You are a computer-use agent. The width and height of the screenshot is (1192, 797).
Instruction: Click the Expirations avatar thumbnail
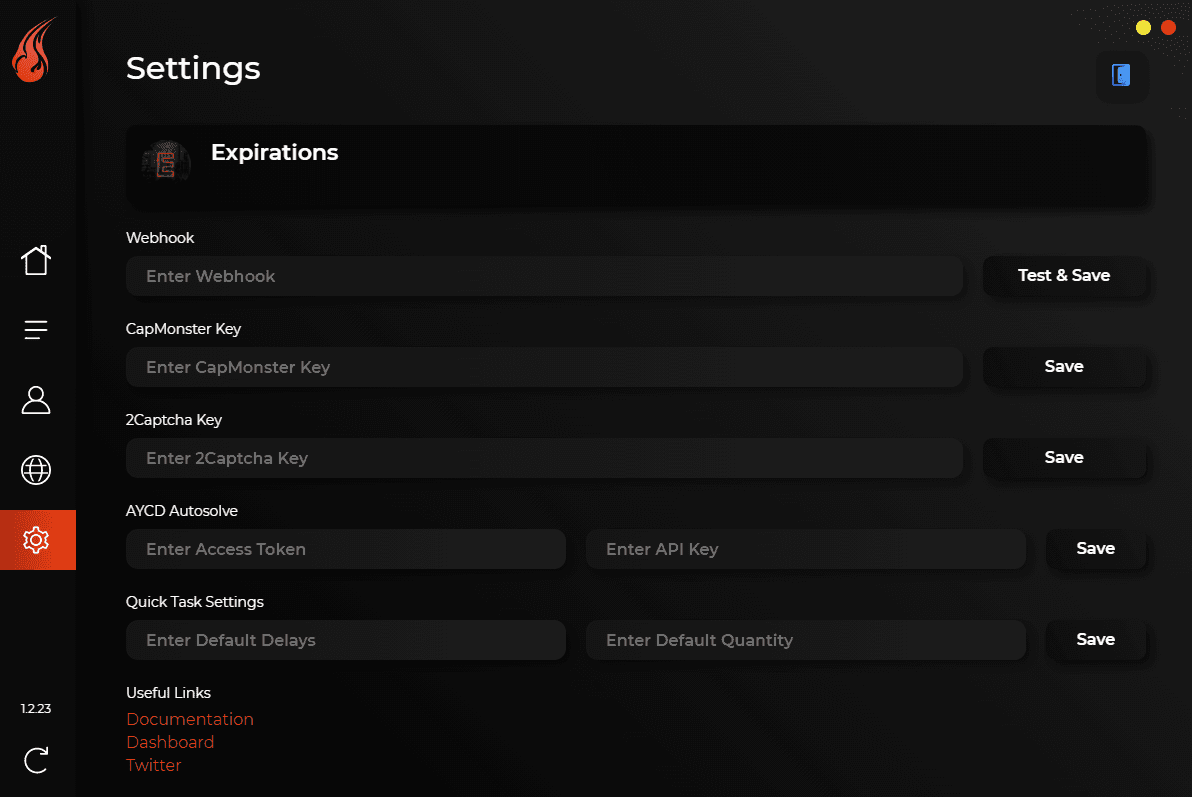point(166,161)
